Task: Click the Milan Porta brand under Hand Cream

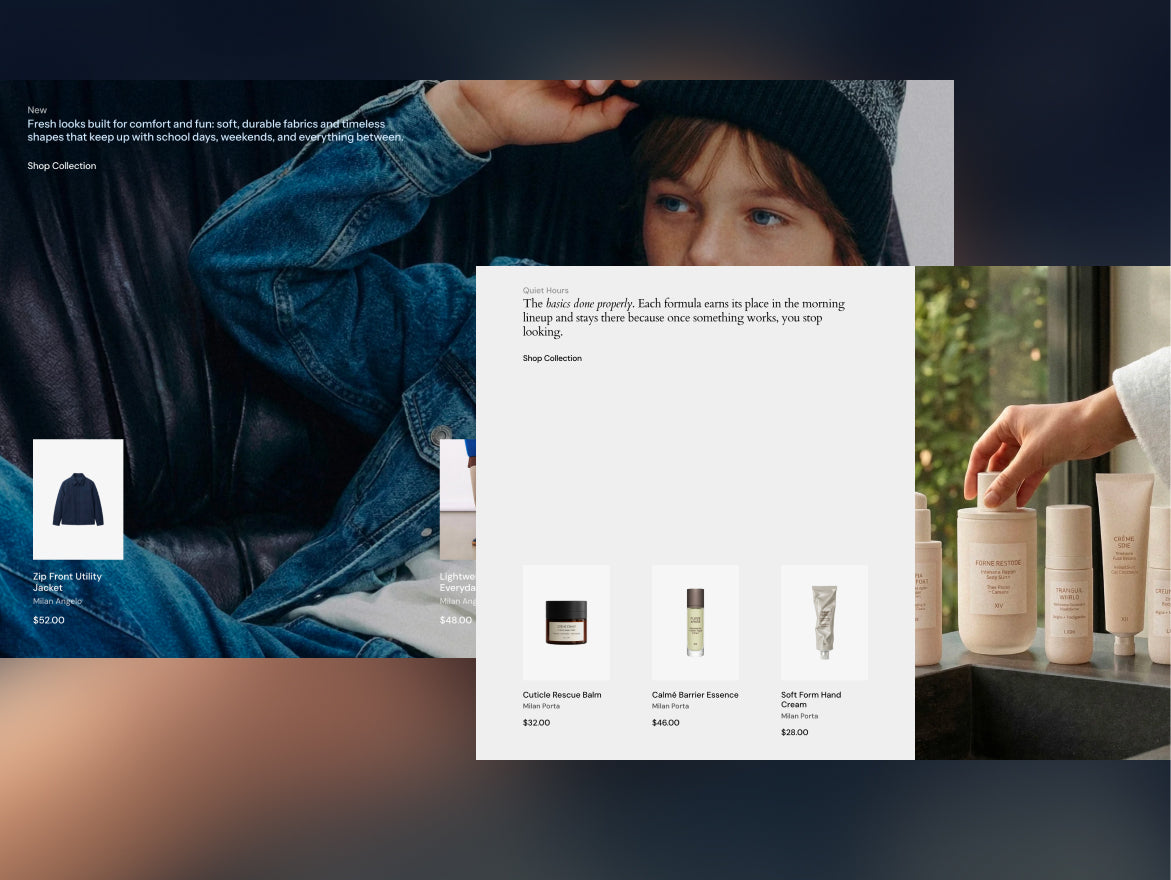Action: click(x=800, y=716)
